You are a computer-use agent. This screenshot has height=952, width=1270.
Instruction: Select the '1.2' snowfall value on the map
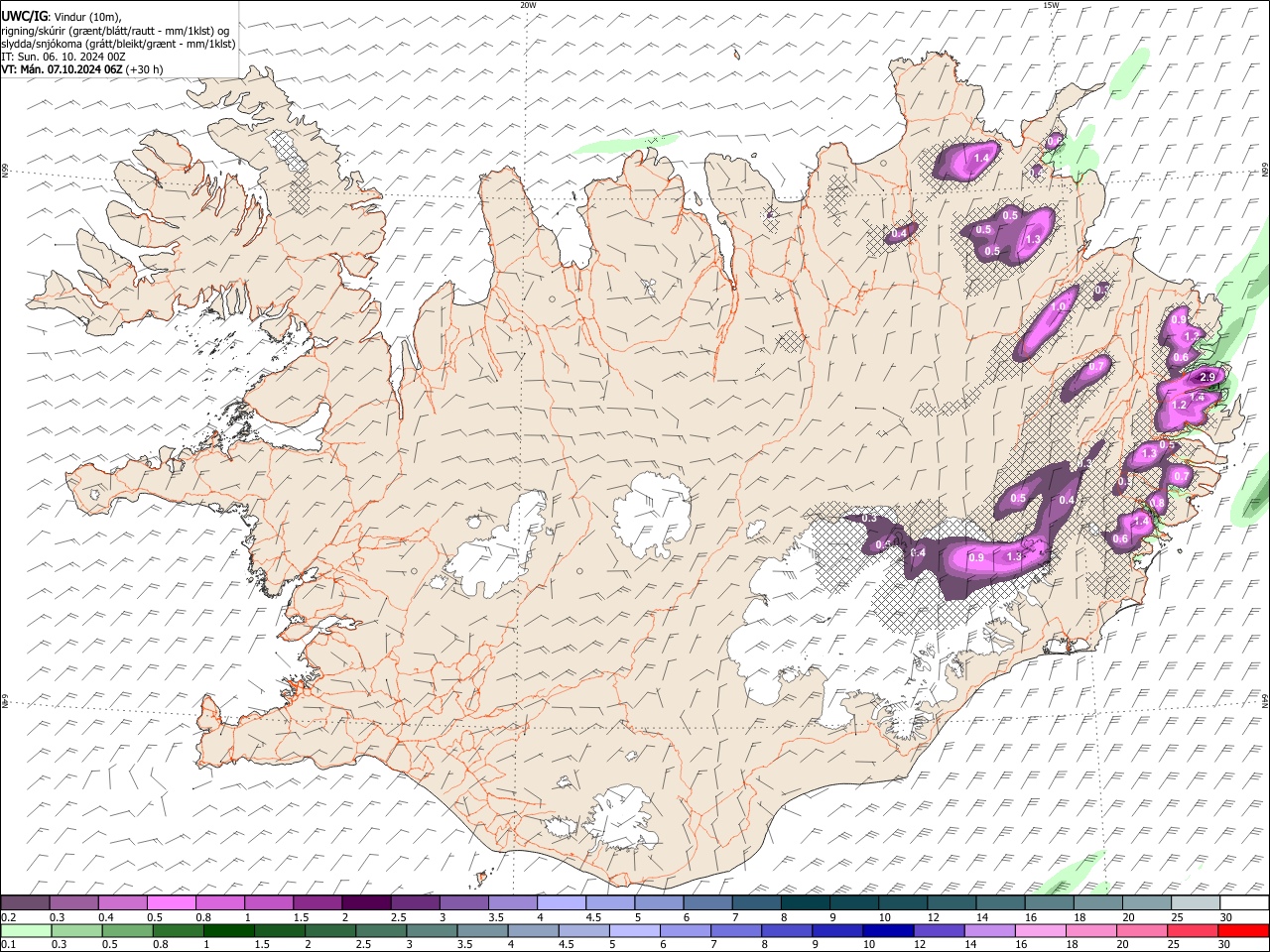[x=1180, y=405]
